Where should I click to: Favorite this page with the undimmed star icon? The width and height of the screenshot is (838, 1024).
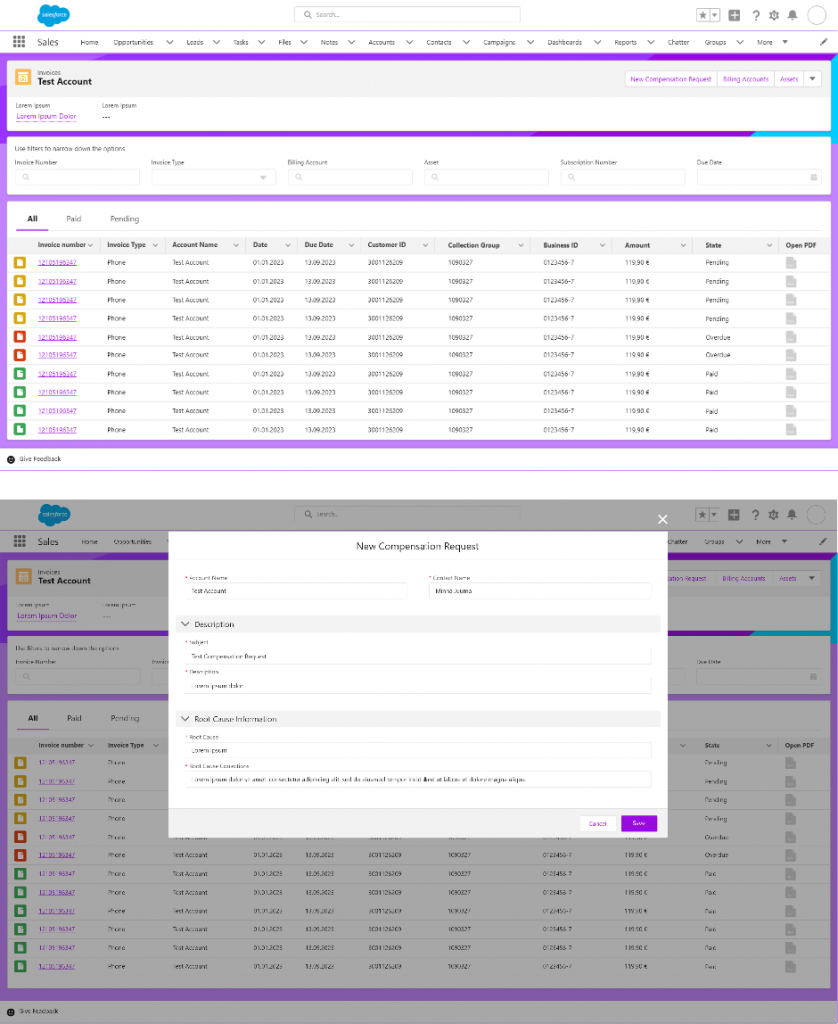tap(703, 15)
